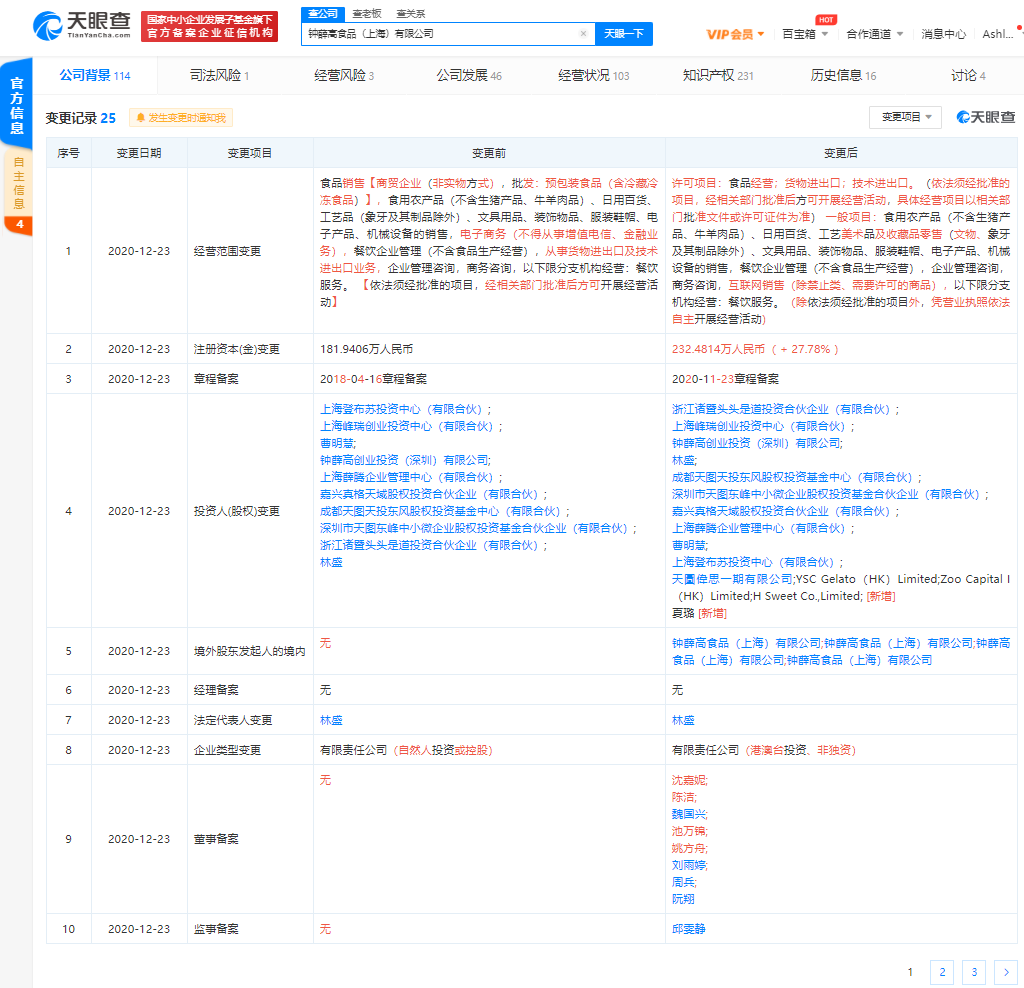This screenshot has width=1024, height=988.
Task: Go to page 2 of change records
Action: pos(941,971)
